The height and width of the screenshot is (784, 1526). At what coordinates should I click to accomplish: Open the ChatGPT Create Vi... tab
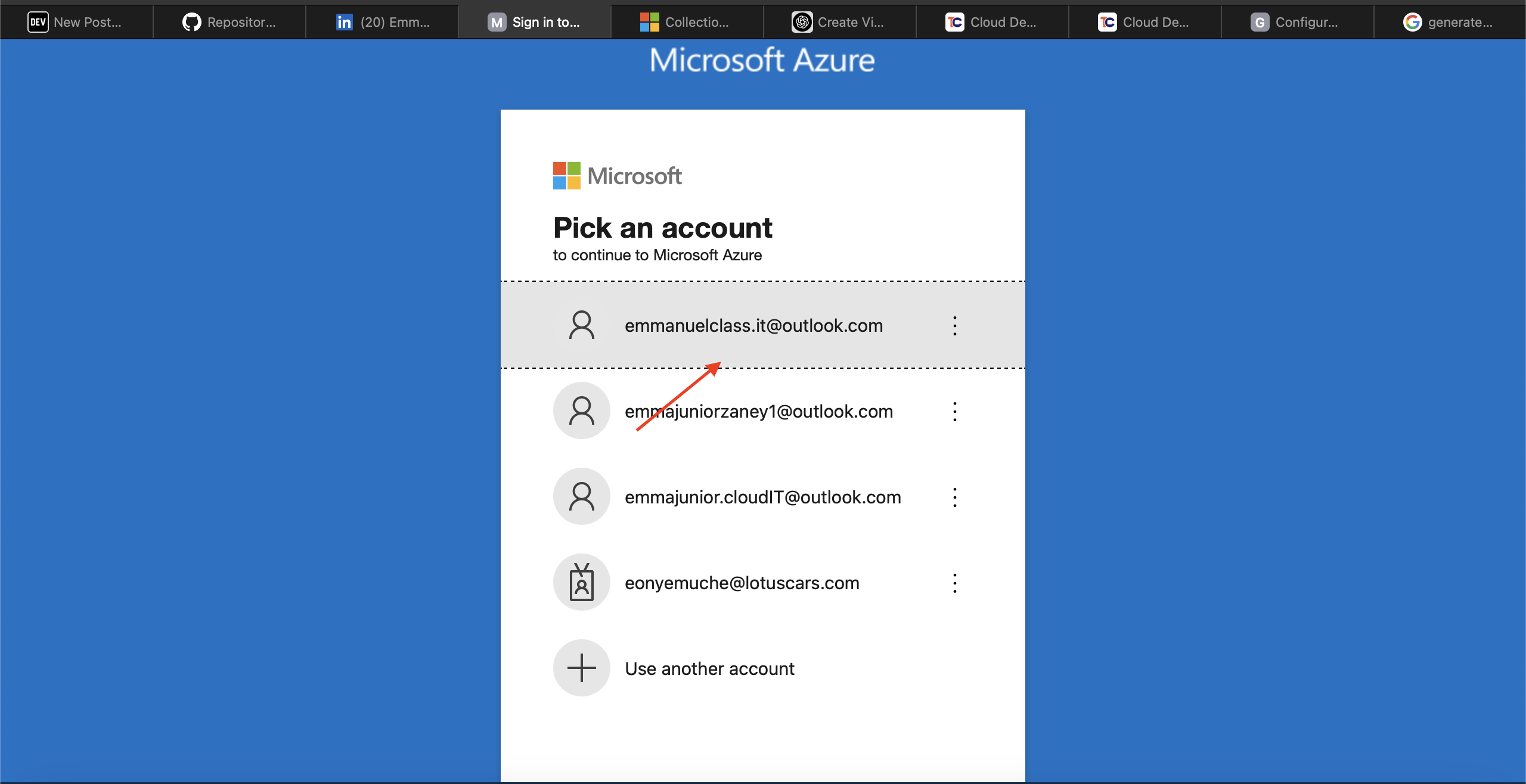click(840, 22)
